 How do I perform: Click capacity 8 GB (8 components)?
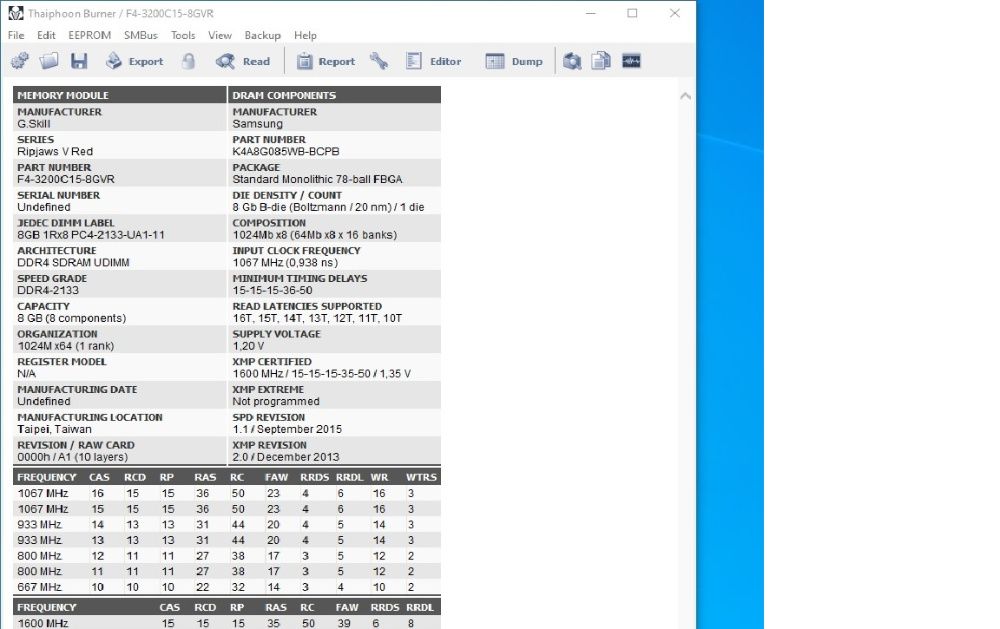click(72, 318)
